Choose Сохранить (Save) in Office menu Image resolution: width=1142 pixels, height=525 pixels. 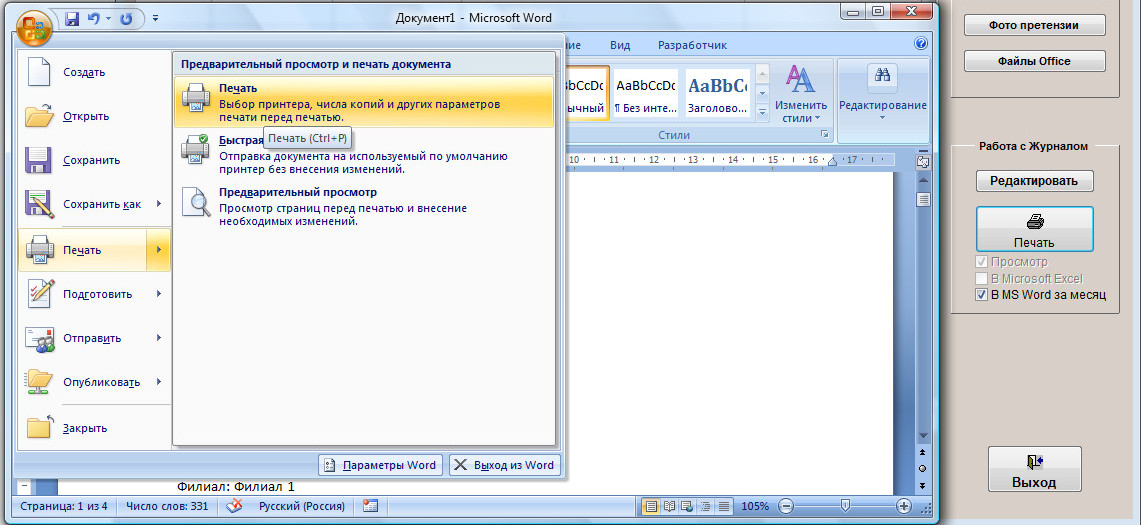(x=95, y=160)
